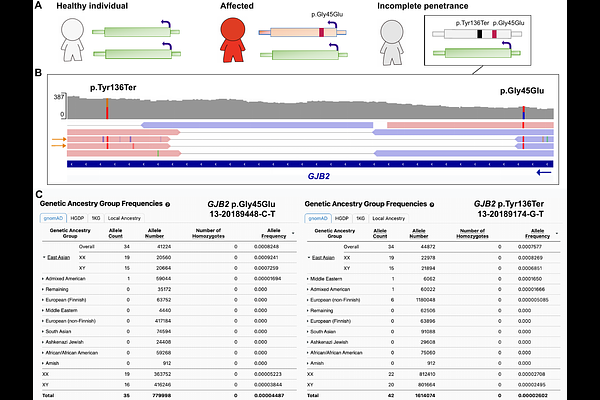Select gnomAD tab in p.Gly45Glu table
600x400 pixels.
53,218
